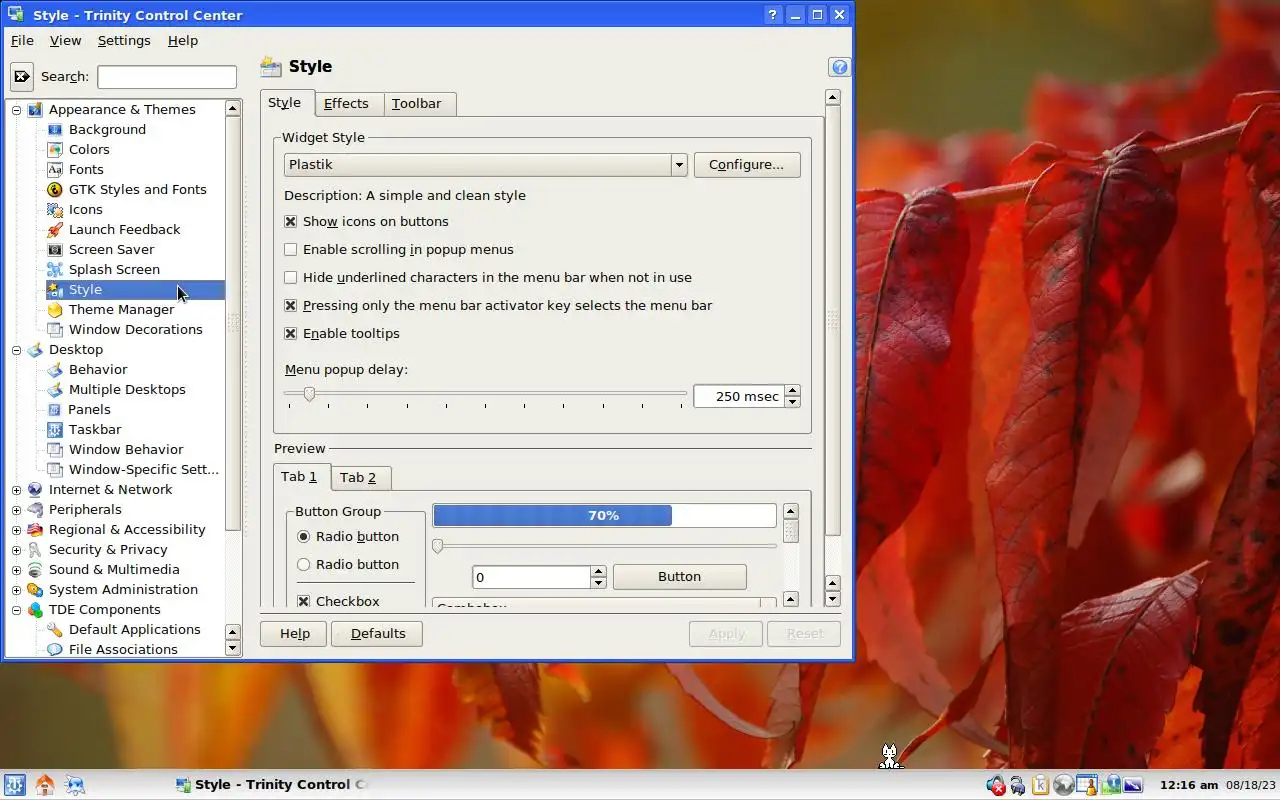The height and width of the screenshot is (800, 1280).
Task: Switch to the Effects tab
Action: 346,104
